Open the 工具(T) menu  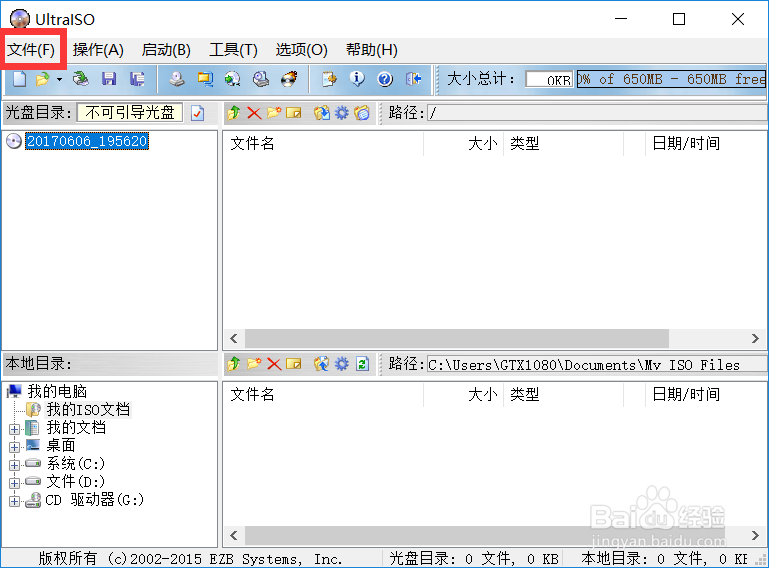tap(233, 50)
